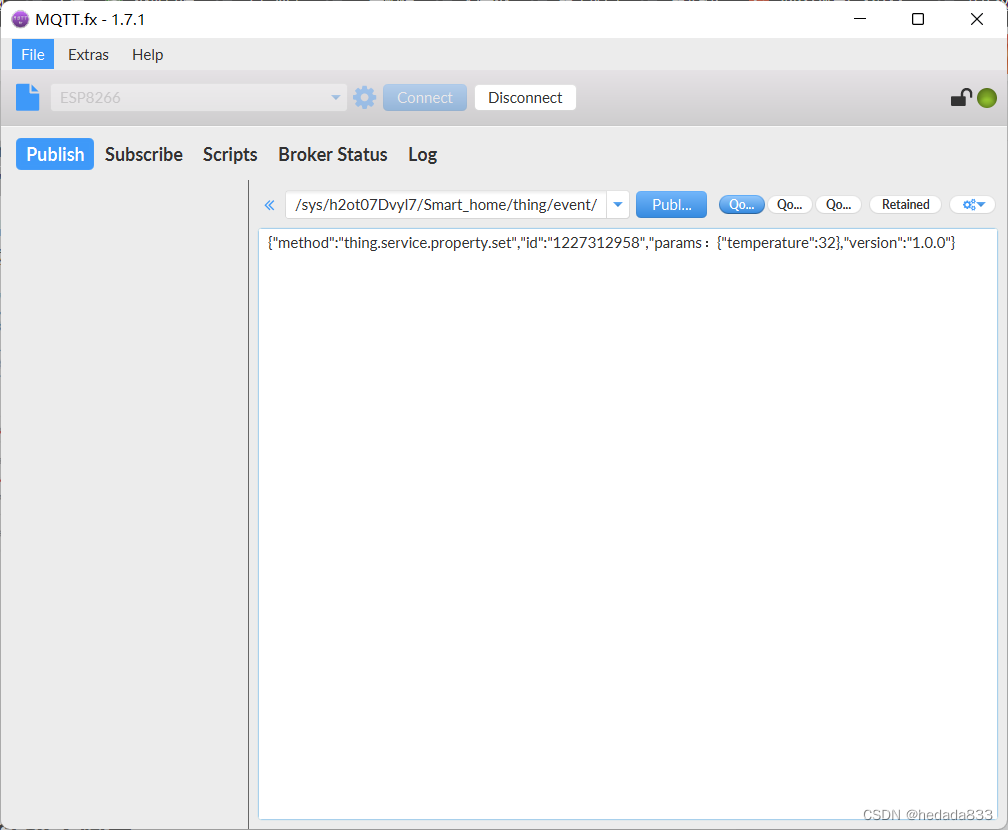Switch to the Subscribe tab
The width and height of the screenshot is (1008, 830).
tap(144, 154)
